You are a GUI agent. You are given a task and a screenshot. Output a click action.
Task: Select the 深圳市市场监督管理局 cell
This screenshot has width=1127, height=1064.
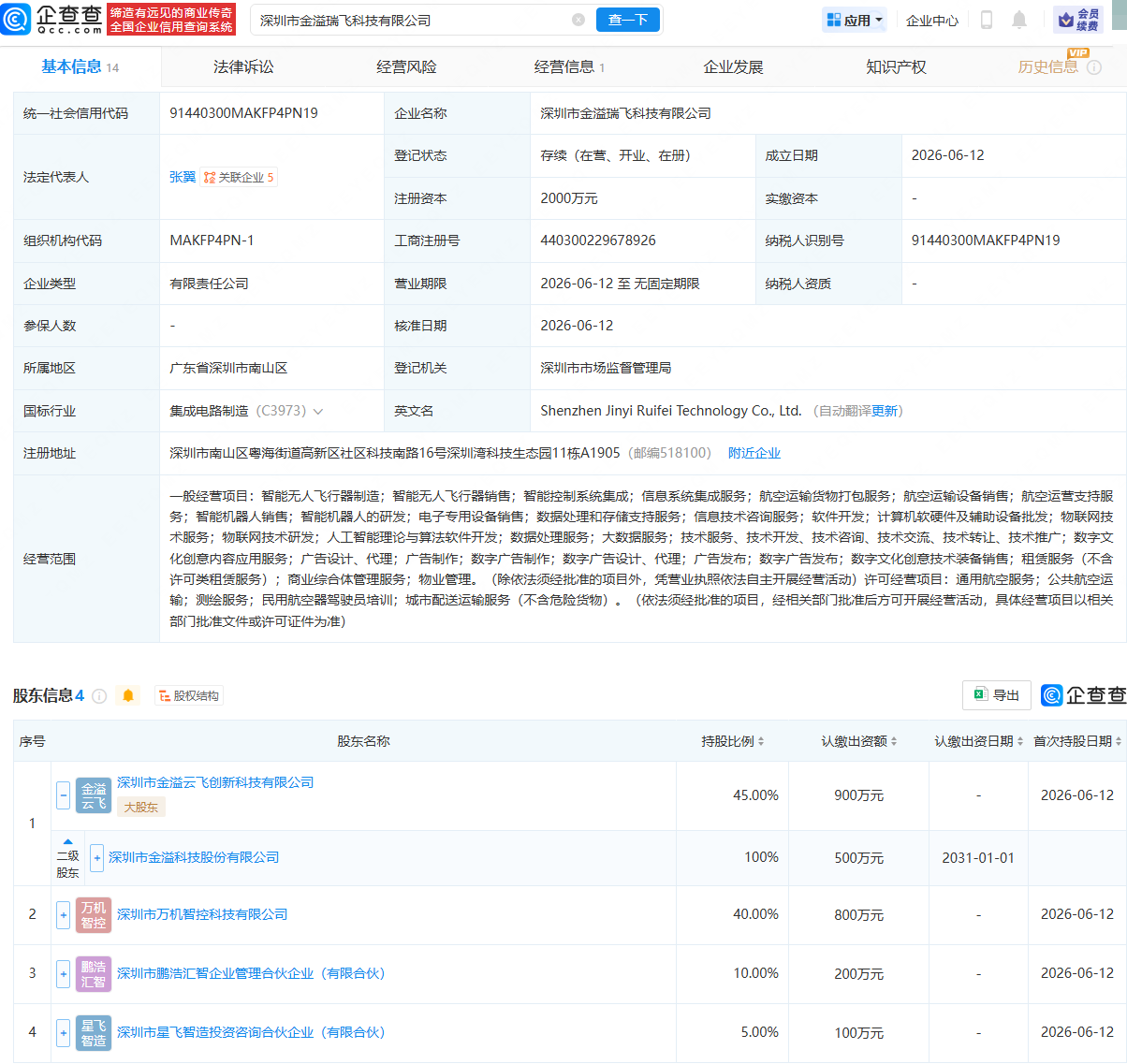click(x=606, y=368)
